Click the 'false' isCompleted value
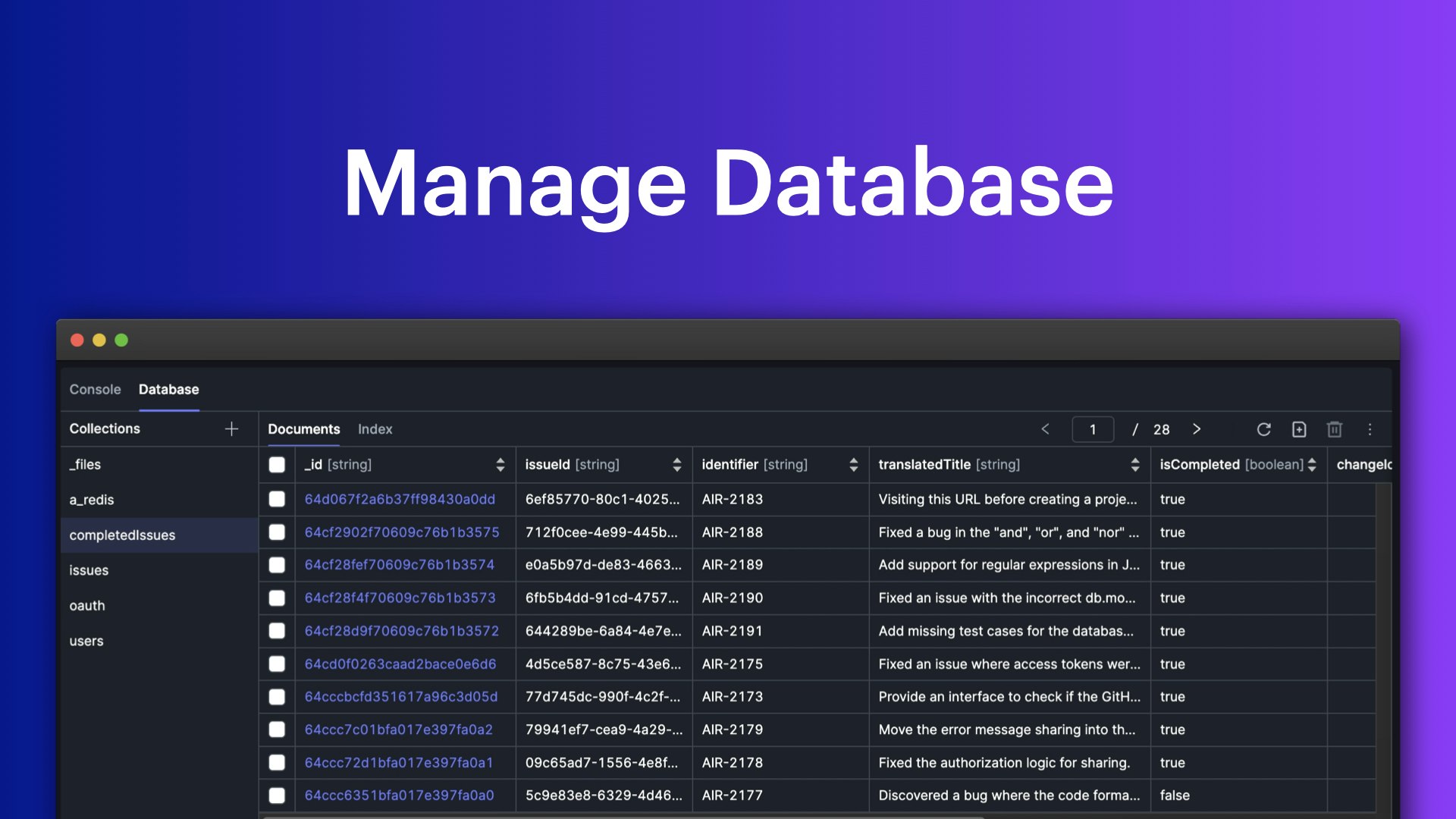 (x=1175, y=795)
